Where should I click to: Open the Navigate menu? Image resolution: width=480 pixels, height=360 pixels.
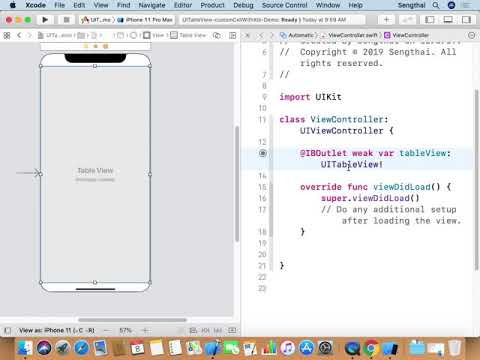pos(152,5)
